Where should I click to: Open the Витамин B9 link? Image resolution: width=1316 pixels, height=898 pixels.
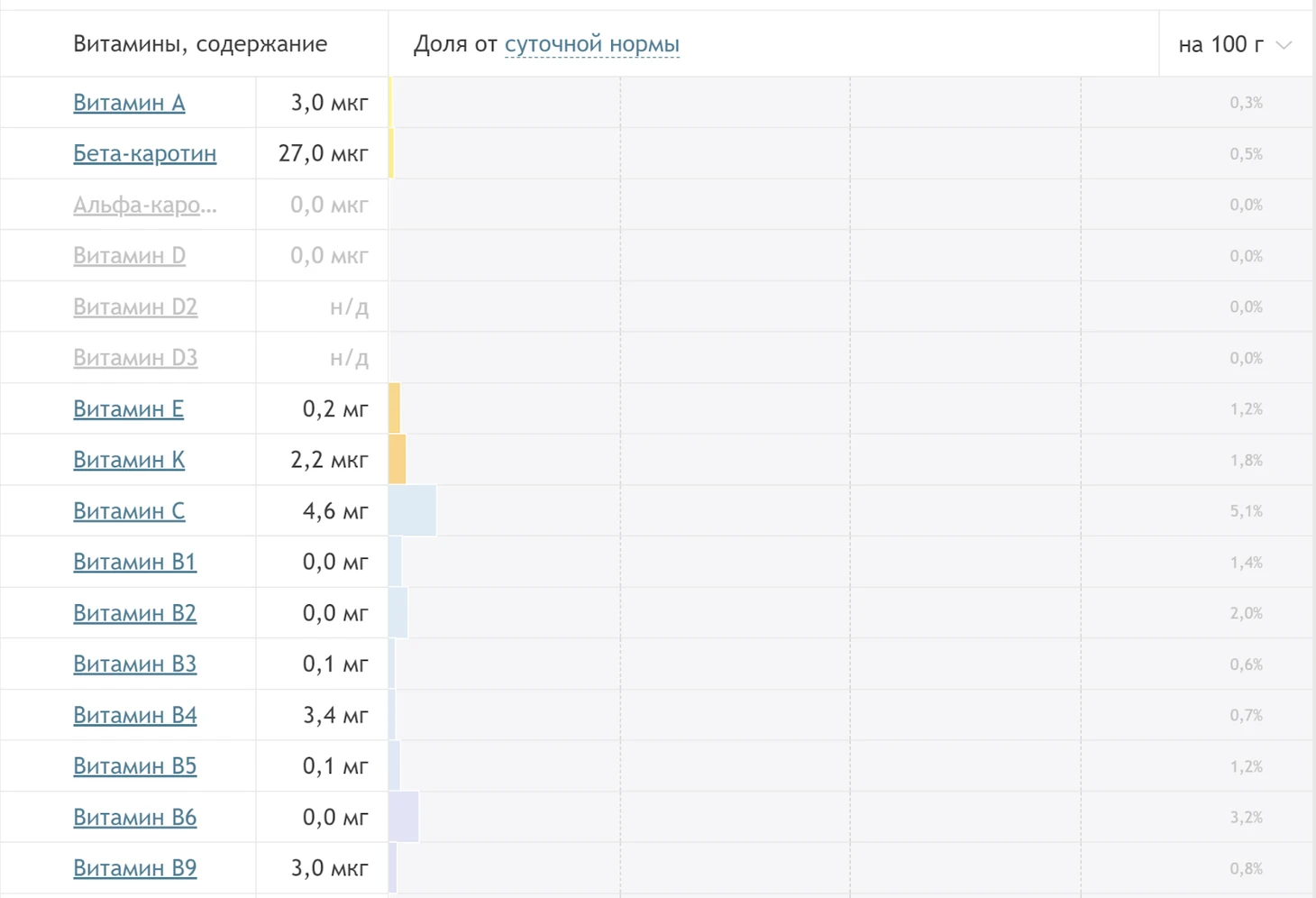[x=134, y=868]
